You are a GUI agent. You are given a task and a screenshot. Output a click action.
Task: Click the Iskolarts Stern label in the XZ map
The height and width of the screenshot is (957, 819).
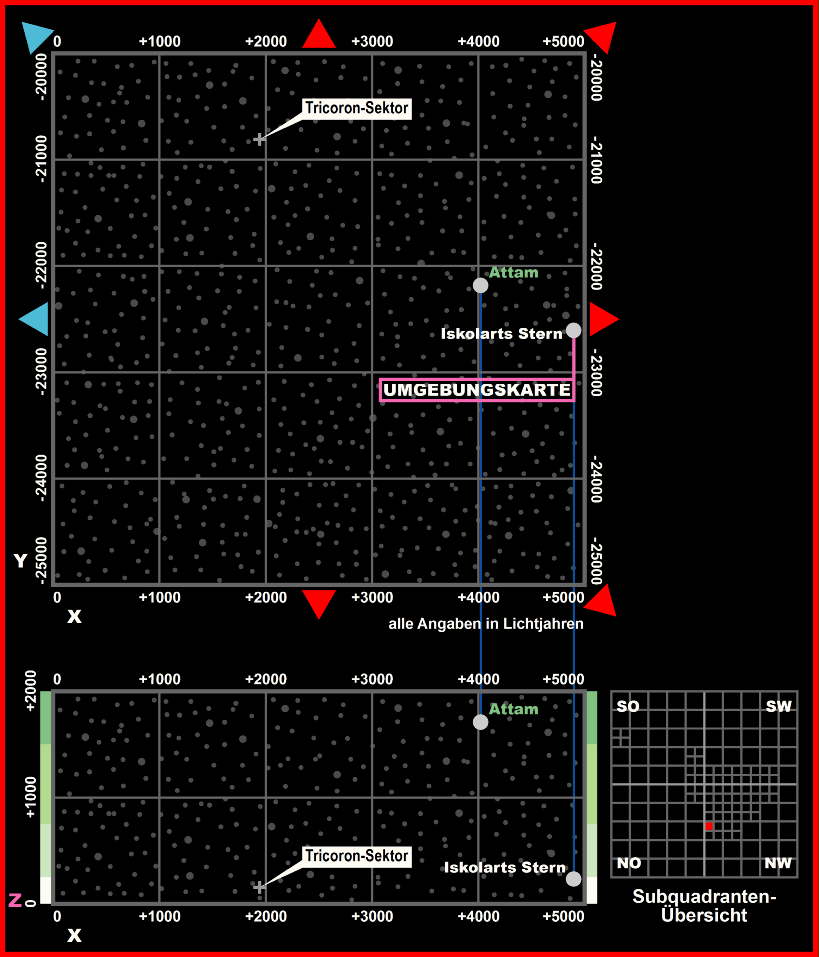[505, 868]
